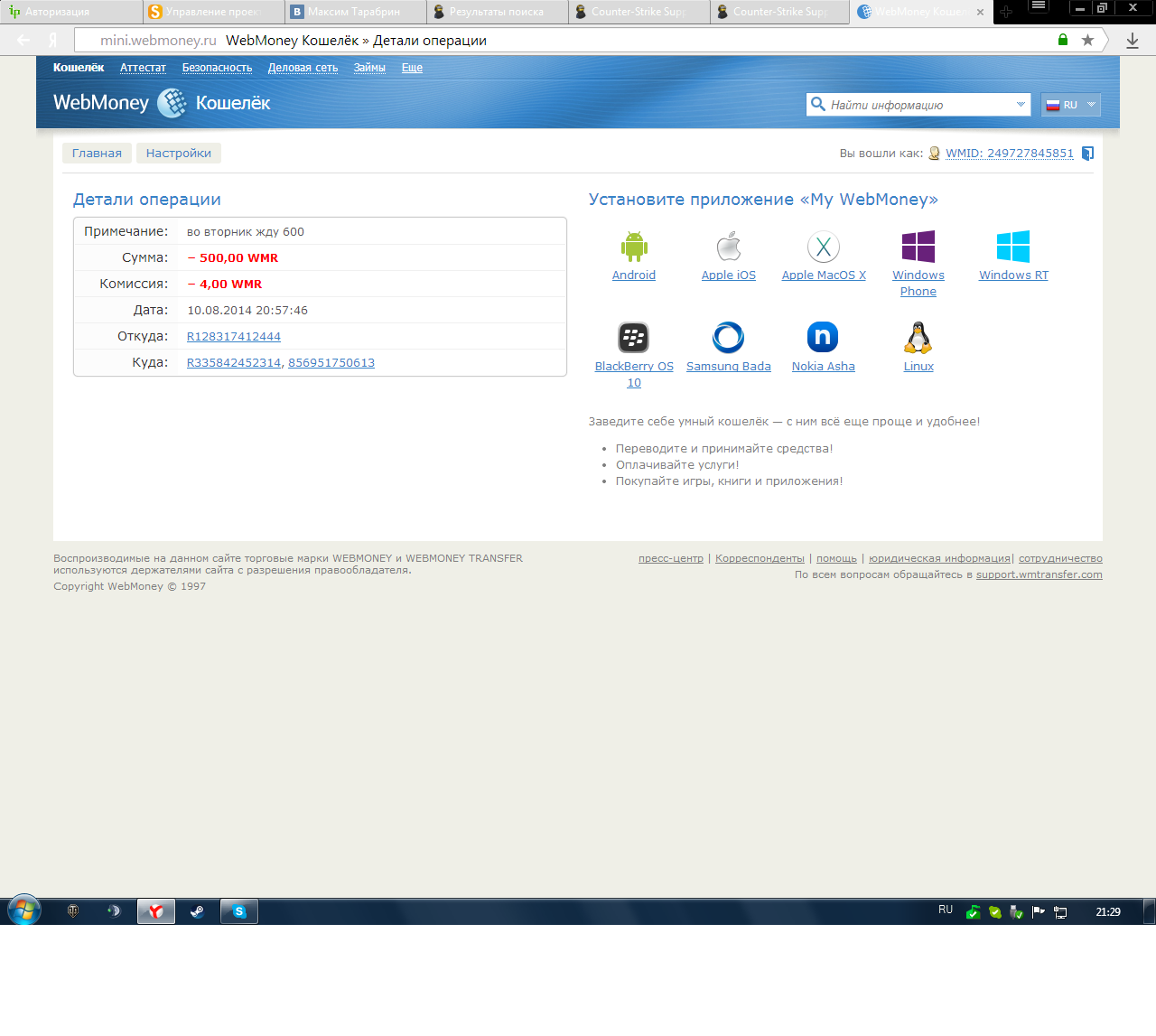Click the RU keyboard layout indicator
The image size is (1156, 1036).
click(x=946, y=910)
